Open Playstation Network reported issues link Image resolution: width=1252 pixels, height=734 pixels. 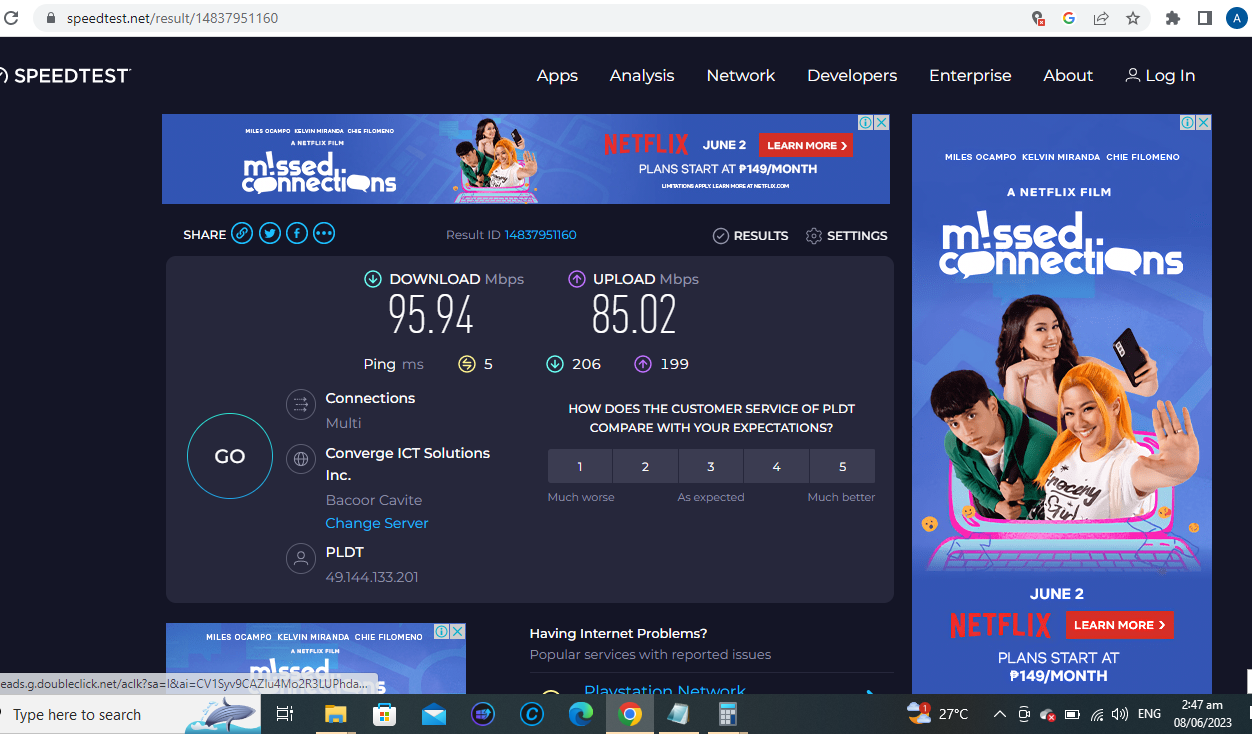665,691
